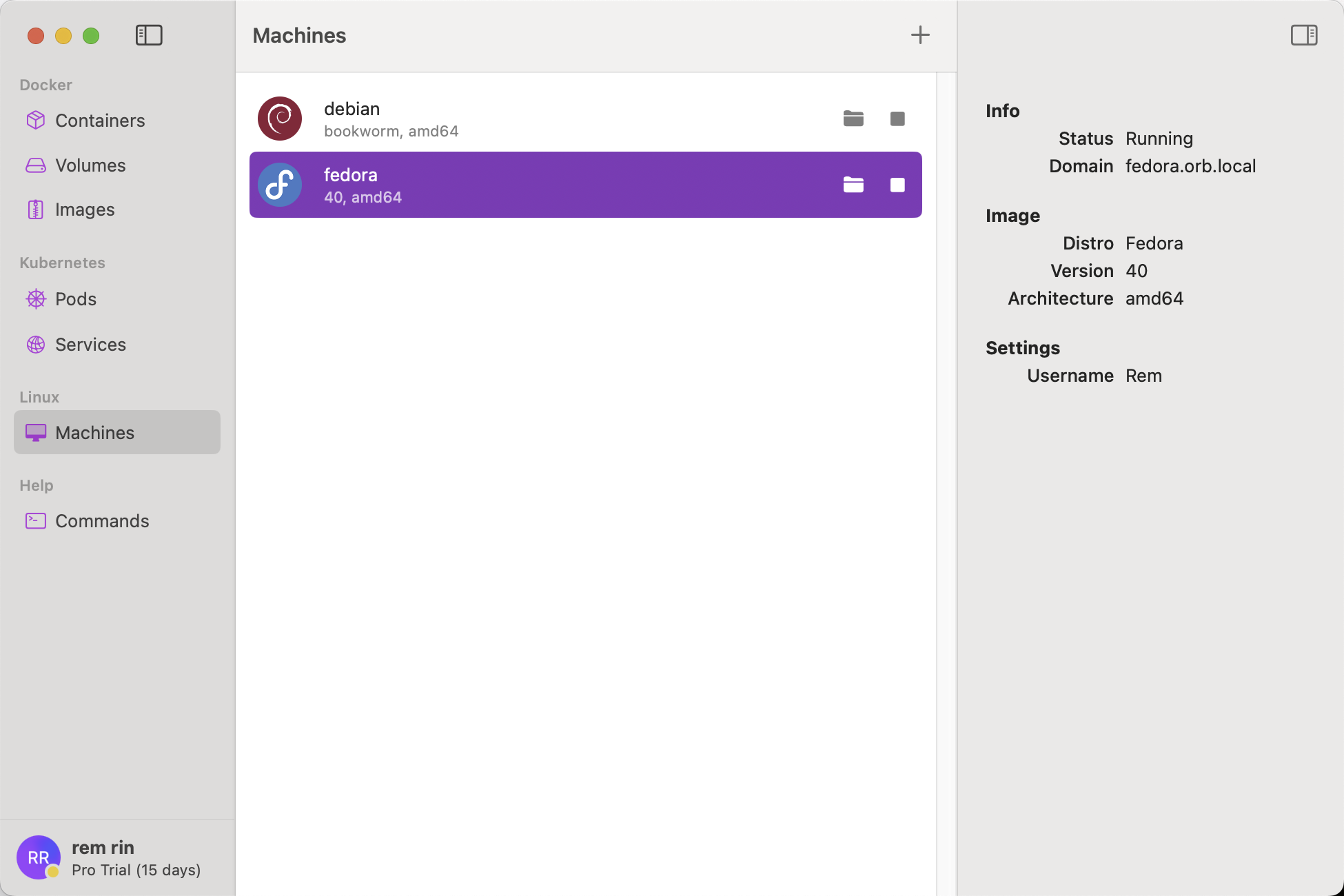Click the Commands terminal icon
The width and height of the screenshot is (1344, 896).
36,521
